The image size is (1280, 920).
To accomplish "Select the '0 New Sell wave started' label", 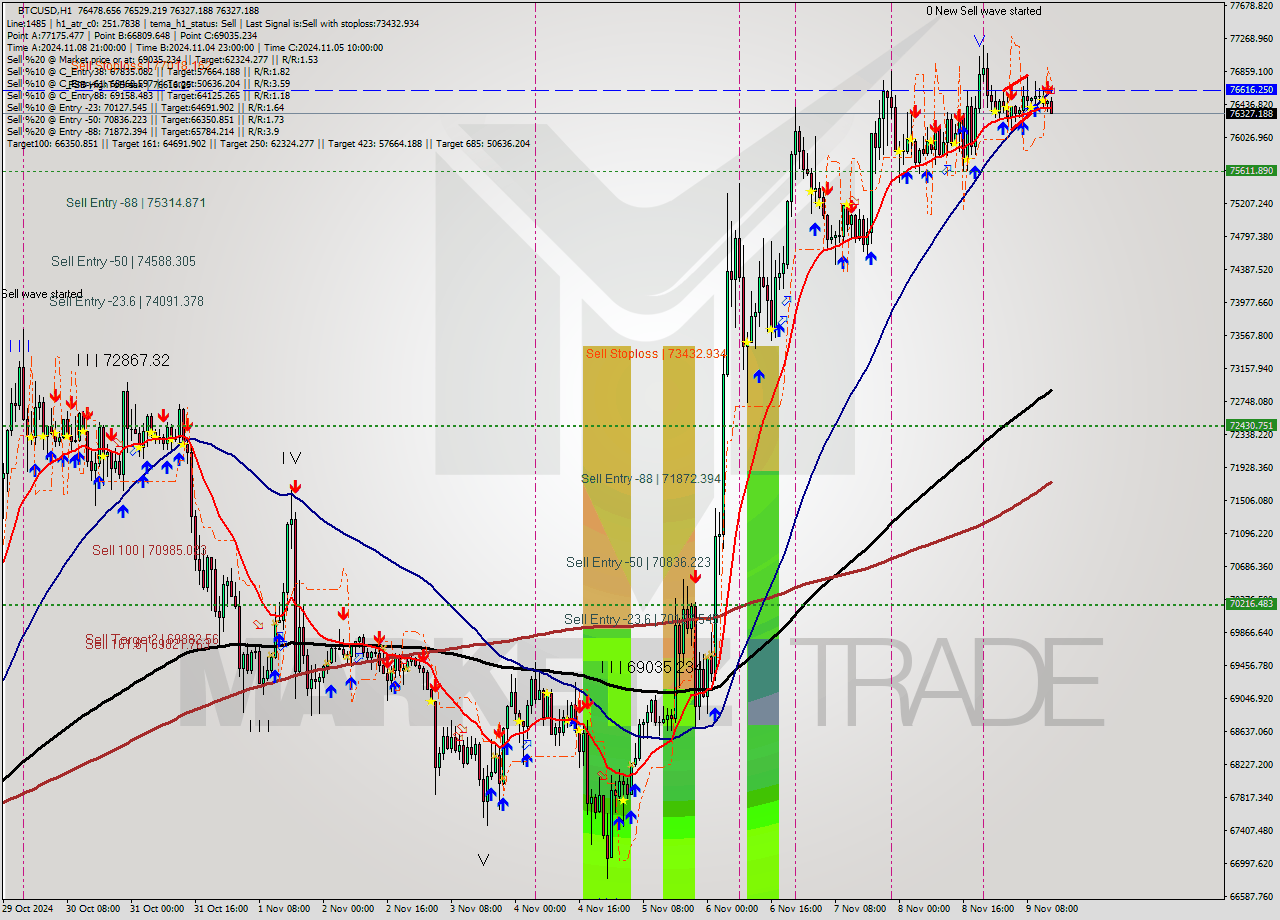I will (x=983, y=11).
